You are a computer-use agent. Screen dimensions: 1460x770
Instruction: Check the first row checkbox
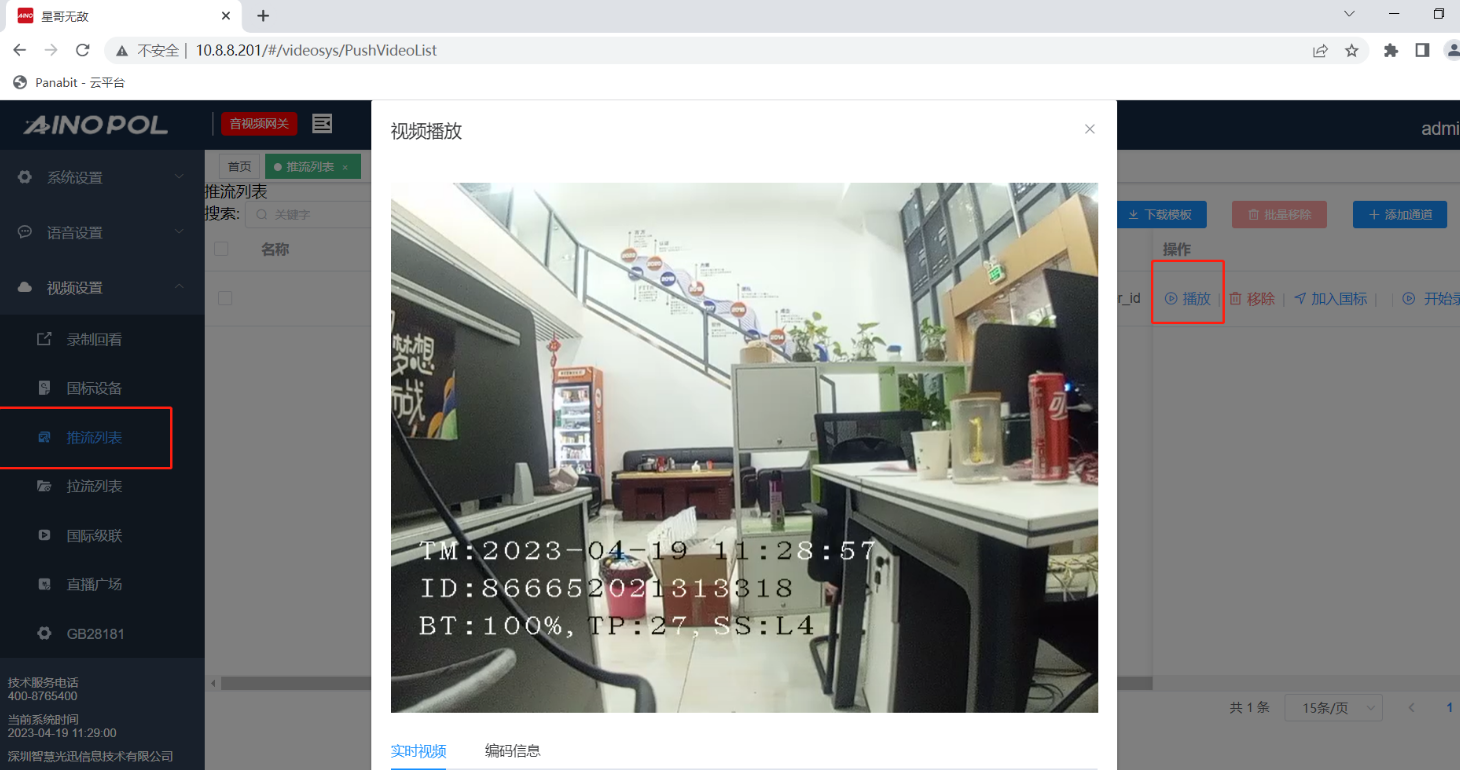click(225, 298)
